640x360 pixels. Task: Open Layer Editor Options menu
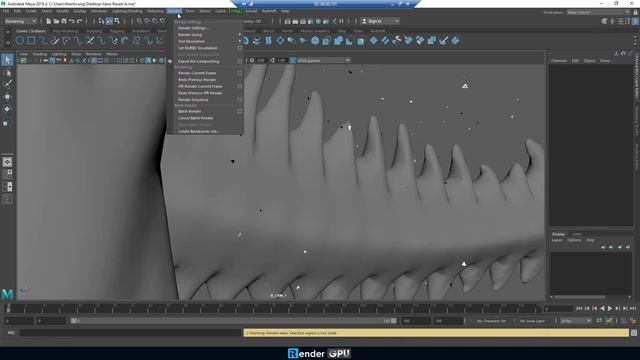coord(574,240)
